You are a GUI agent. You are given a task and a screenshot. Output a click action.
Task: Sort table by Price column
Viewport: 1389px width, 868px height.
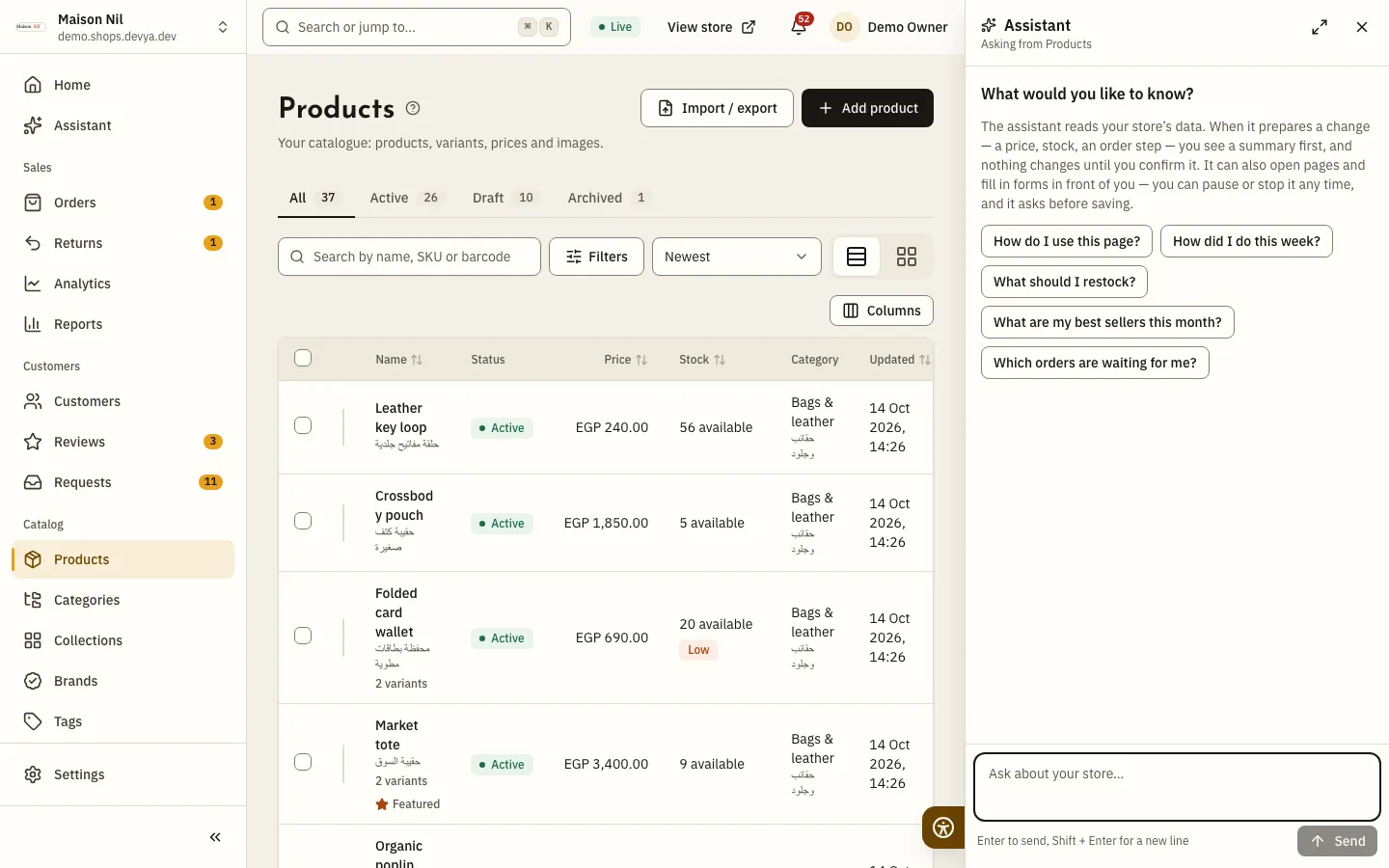coord(625,360)
